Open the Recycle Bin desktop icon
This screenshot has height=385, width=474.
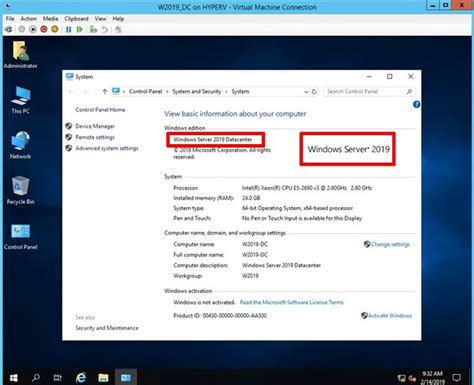click(x=20, y=190)
